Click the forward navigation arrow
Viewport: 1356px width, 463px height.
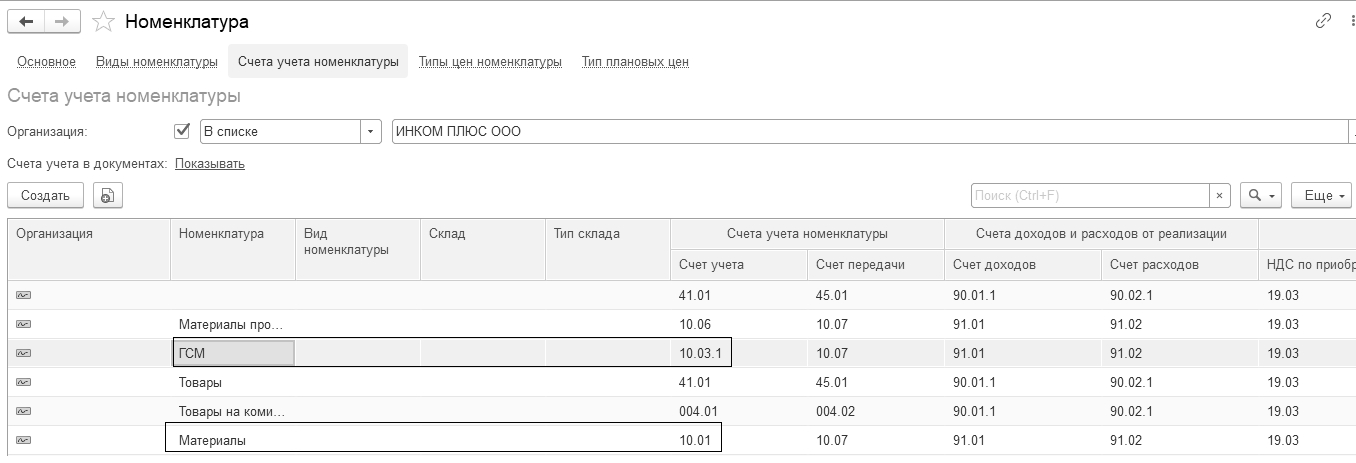tap(63, 21)
